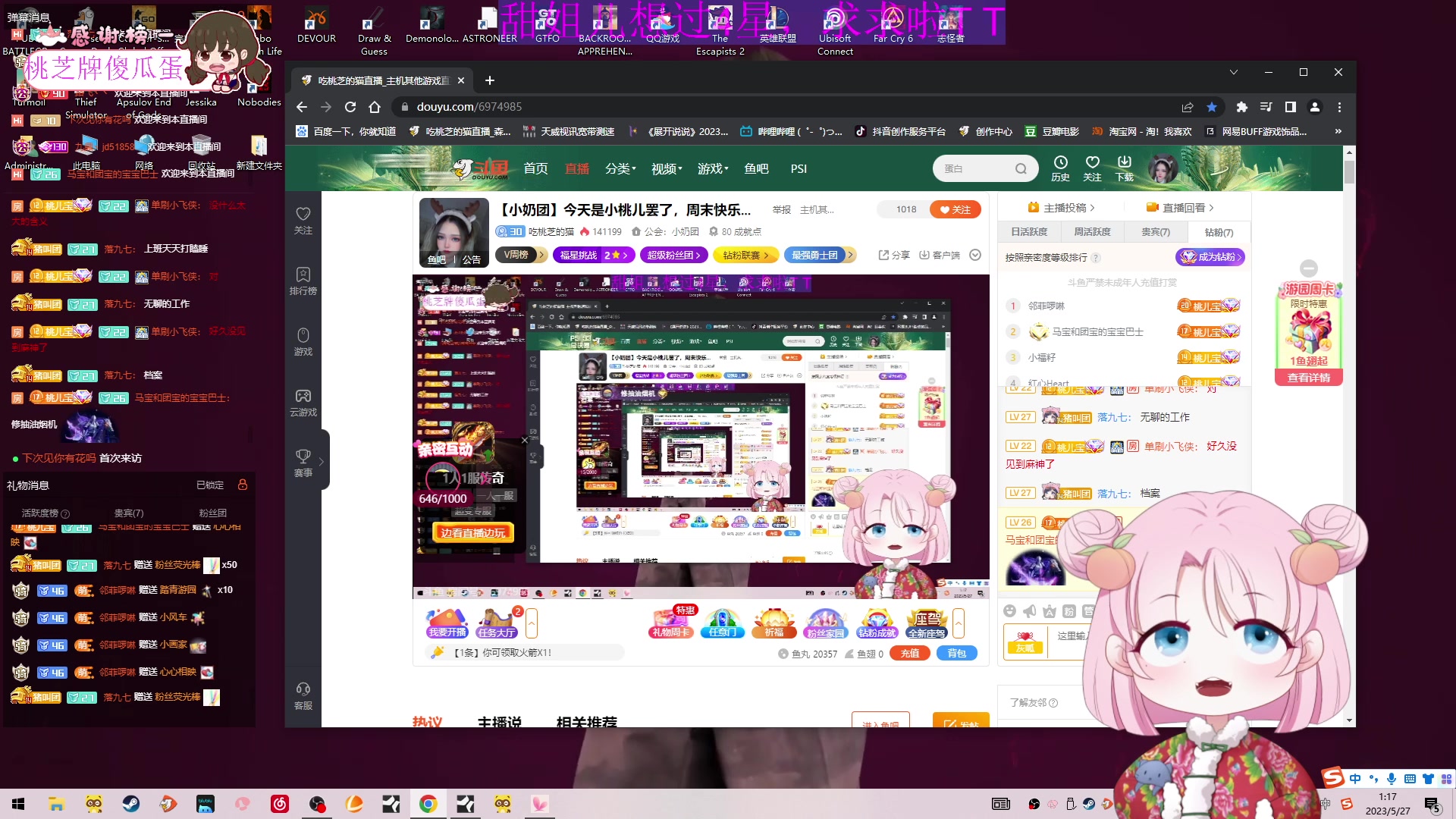The height and width of the screenshot is (819, 1456).
Task: Open 鱼吧 in Douyu navigation
Action: (x=756, y=168)
